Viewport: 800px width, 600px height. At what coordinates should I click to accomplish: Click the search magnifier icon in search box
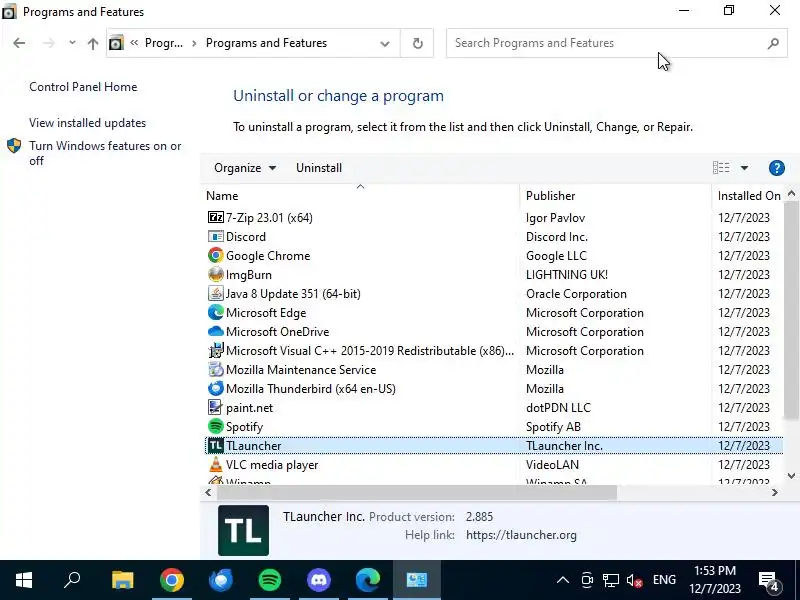(x=773, y=43)
